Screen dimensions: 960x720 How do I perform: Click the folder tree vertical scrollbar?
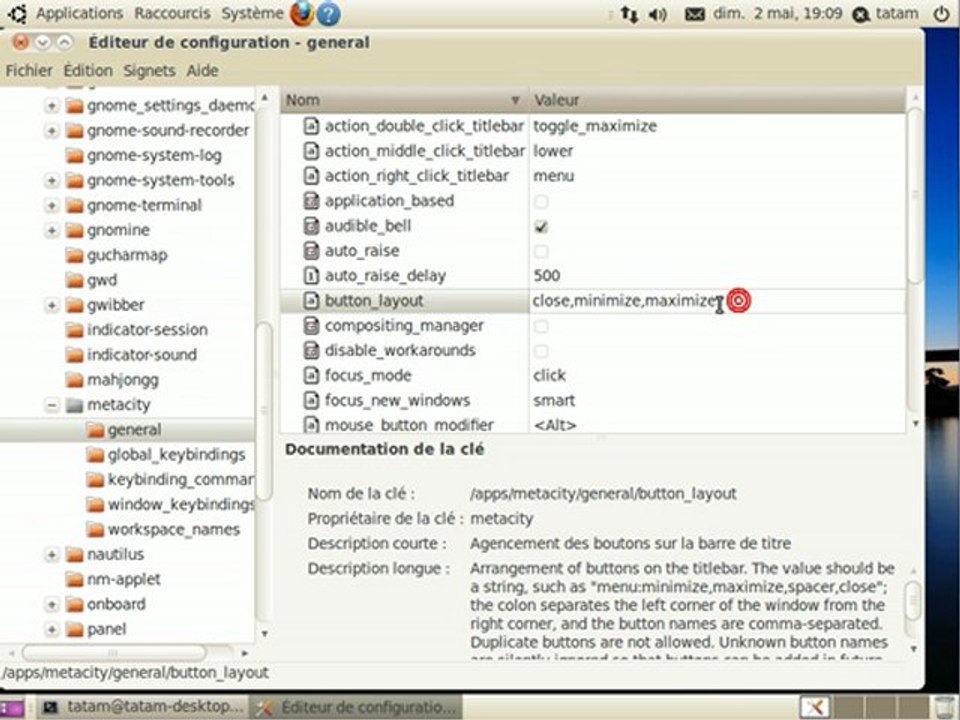[264, 409]
